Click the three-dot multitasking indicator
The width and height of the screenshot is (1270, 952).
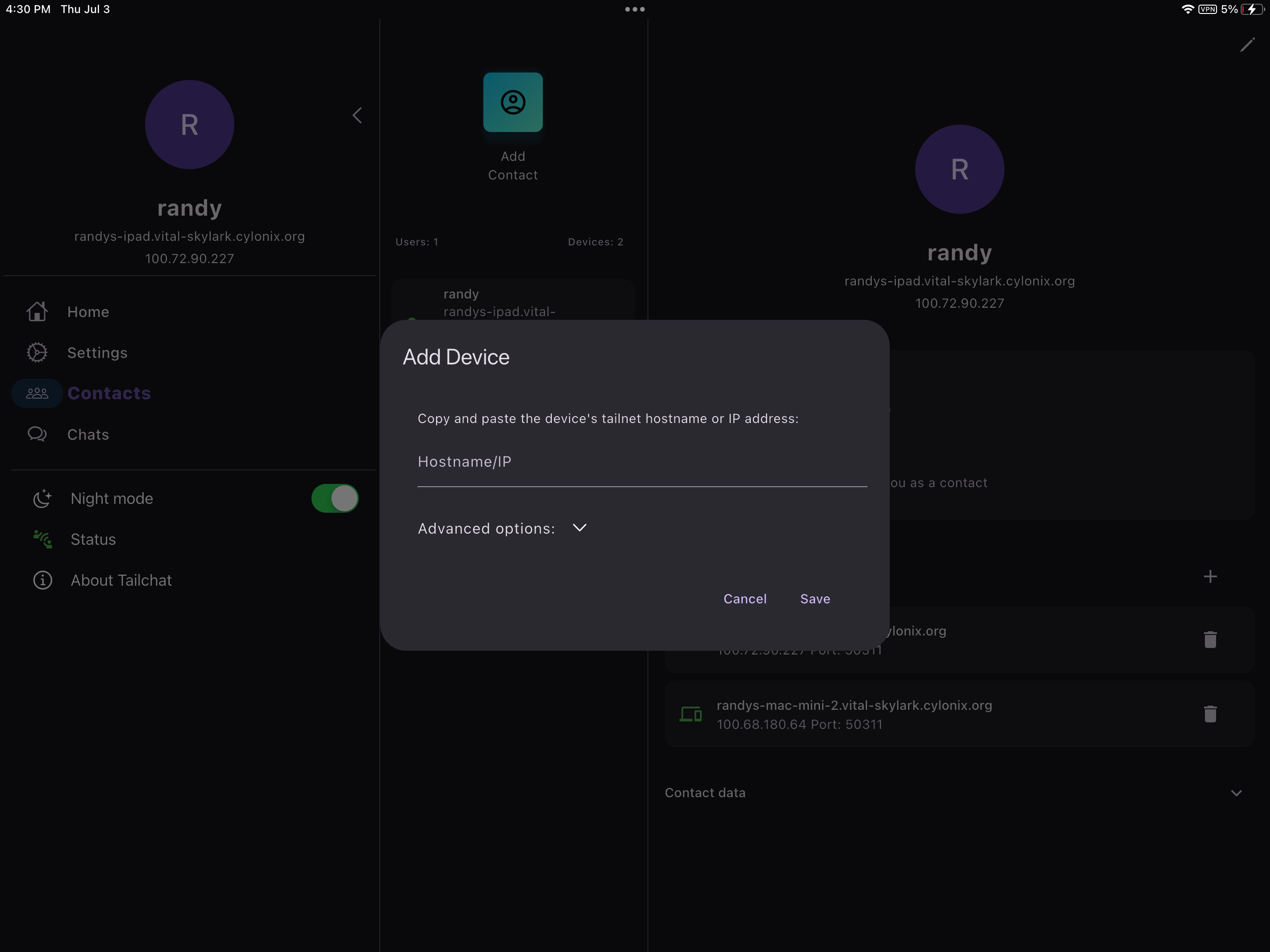click(635, 9)
